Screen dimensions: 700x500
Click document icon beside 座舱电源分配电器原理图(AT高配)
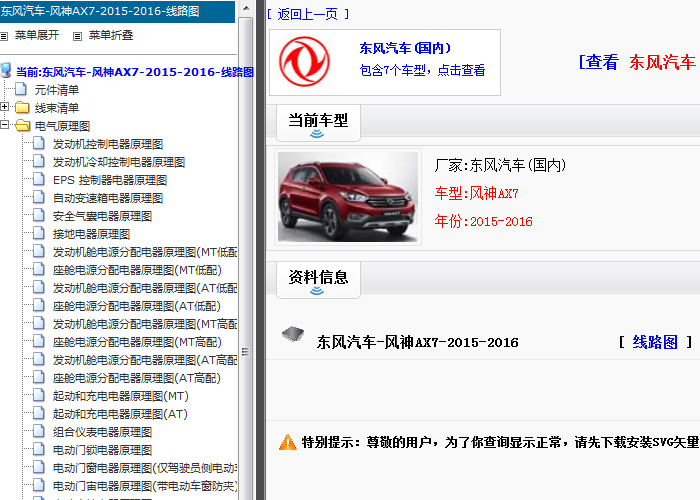tap(39, 377)
